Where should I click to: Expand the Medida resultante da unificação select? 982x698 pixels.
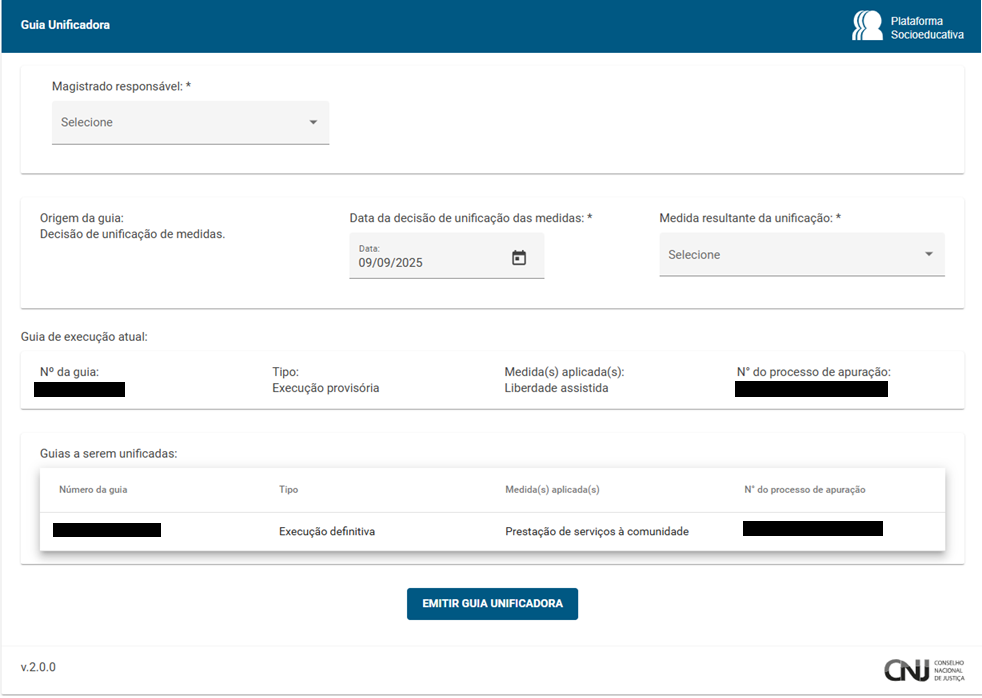(x=790, y=255)
